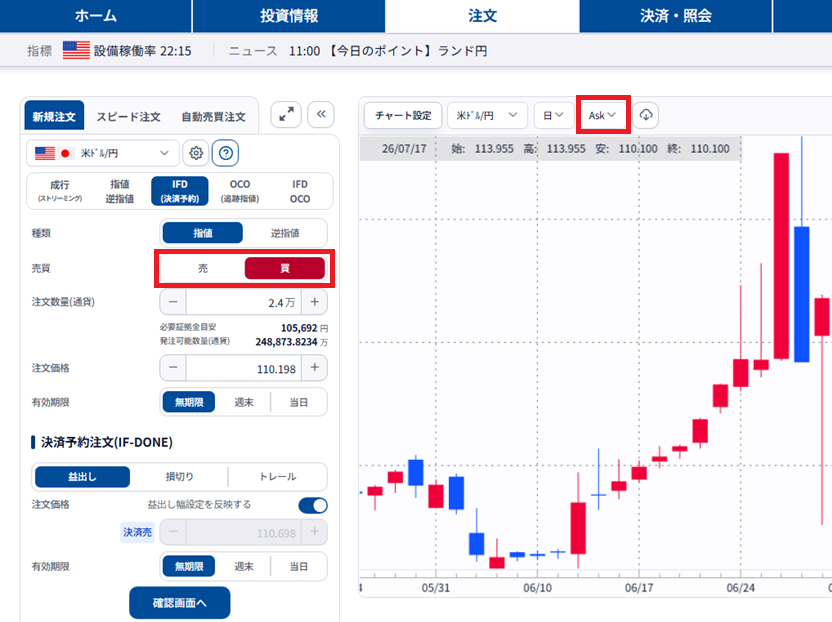Go to the 注文 tab
The width and height of the screenshot is (832, 622).
coord(482,16)
